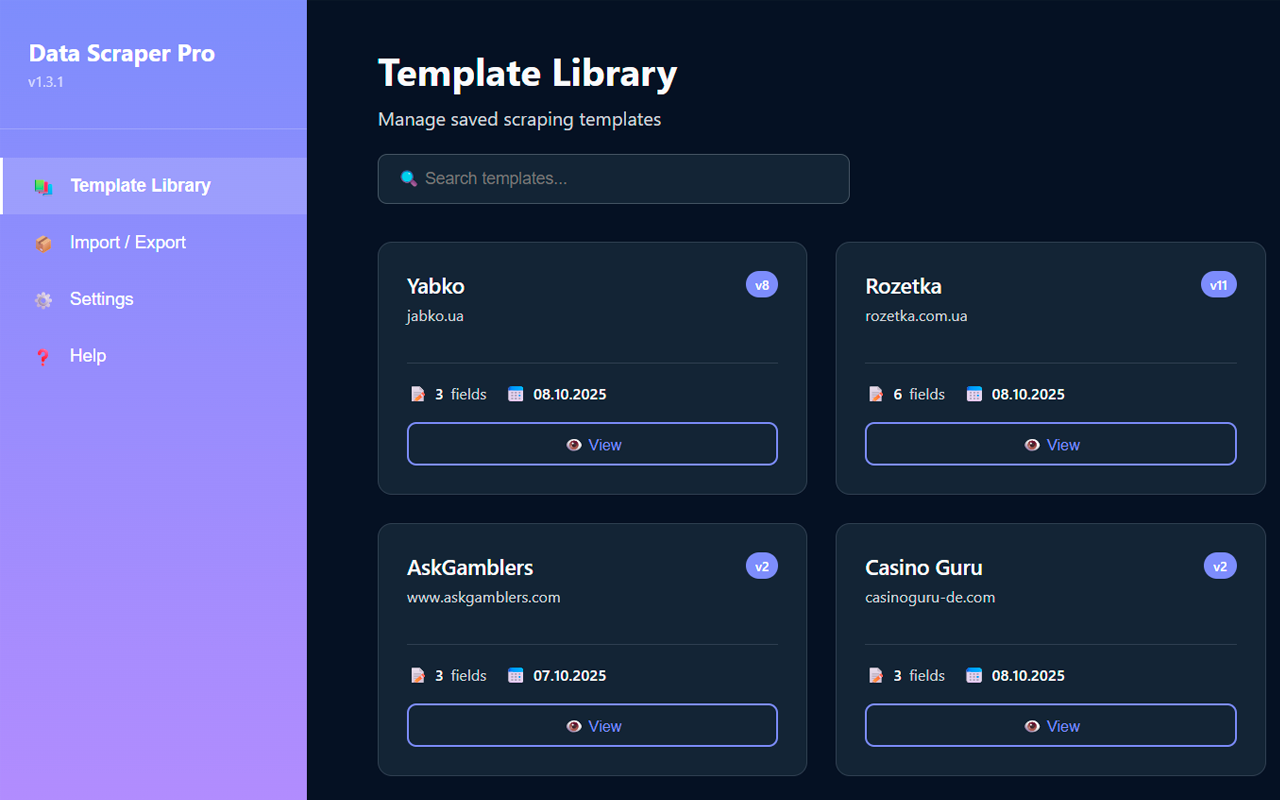Go to Import / Export page
This screenshot has height=800, width=1280.
click(x=154, y=243)
